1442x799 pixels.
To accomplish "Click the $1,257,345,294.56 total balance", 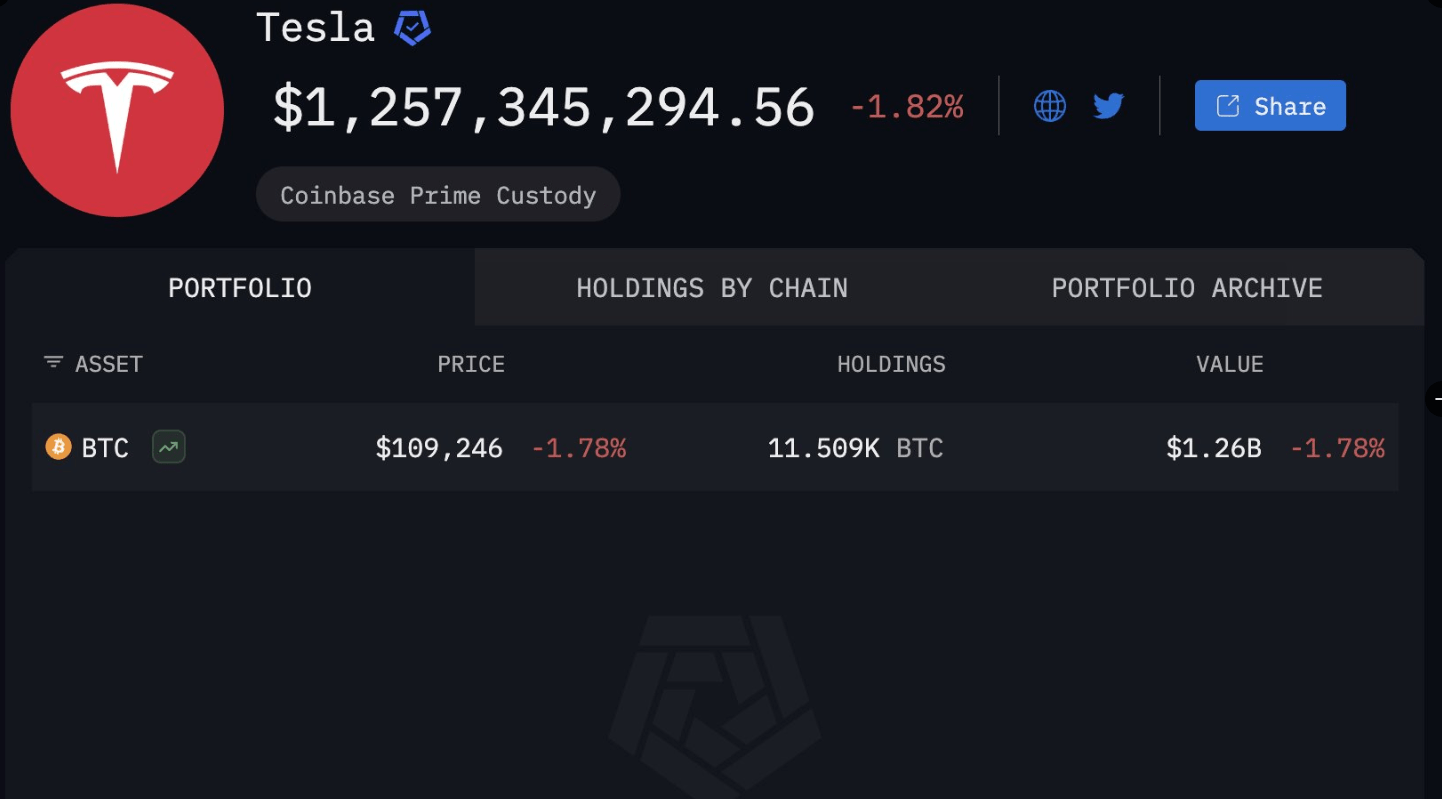I will pyautogui.click(x=544, y=107).
